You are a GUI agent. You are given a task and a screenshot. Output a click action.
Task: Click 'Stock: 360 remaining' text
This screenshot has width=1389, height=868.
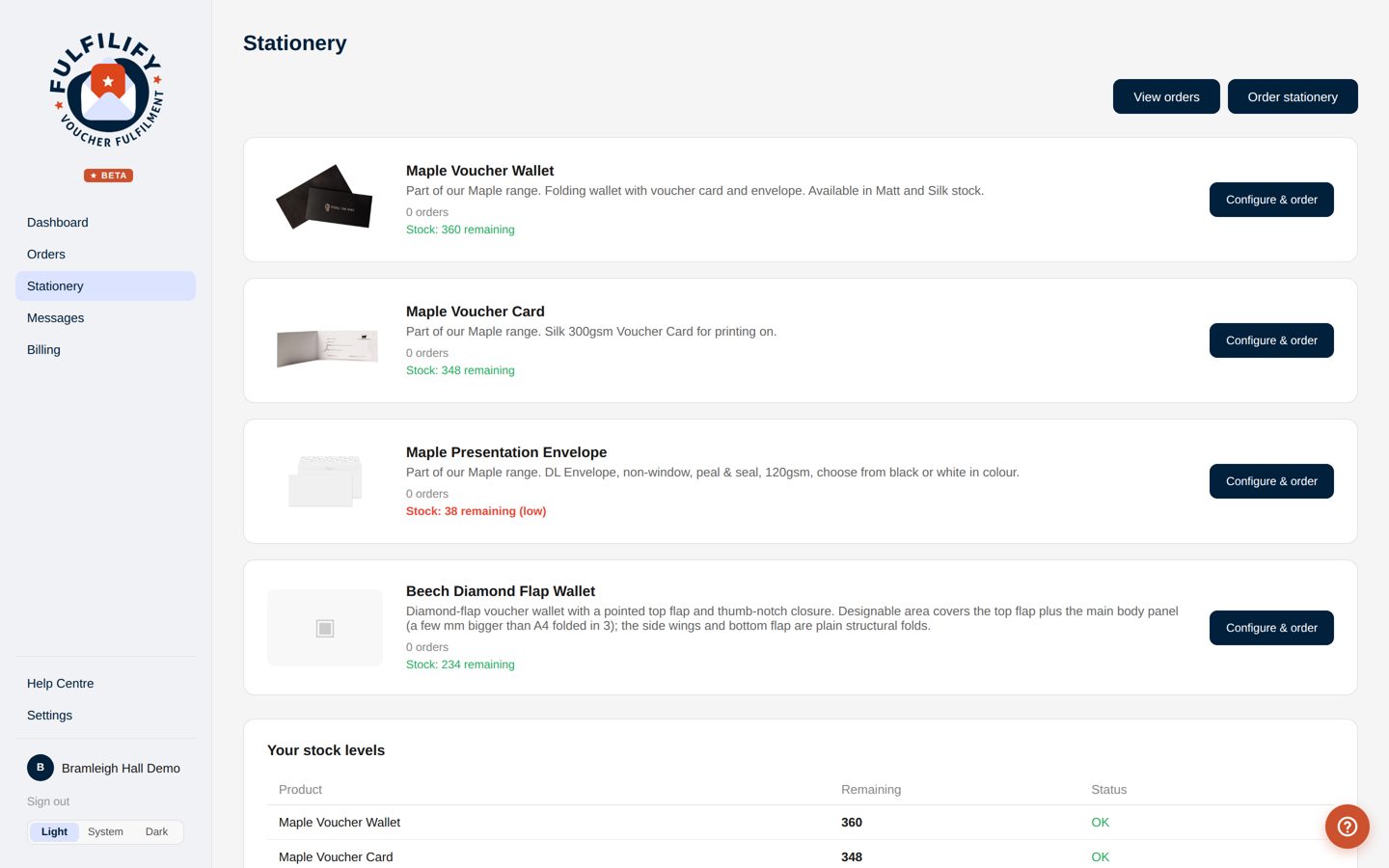(x=460, y=230)
